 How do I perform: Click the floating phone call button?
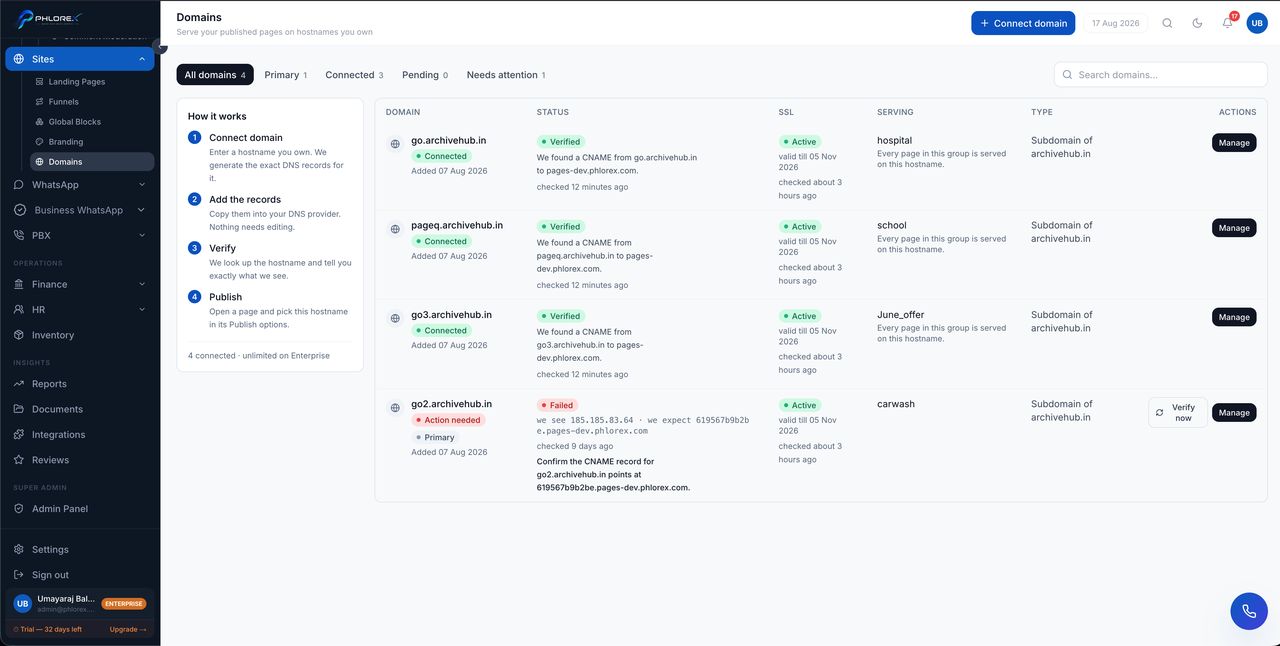pyautogui.click(x=1249, y=611)
